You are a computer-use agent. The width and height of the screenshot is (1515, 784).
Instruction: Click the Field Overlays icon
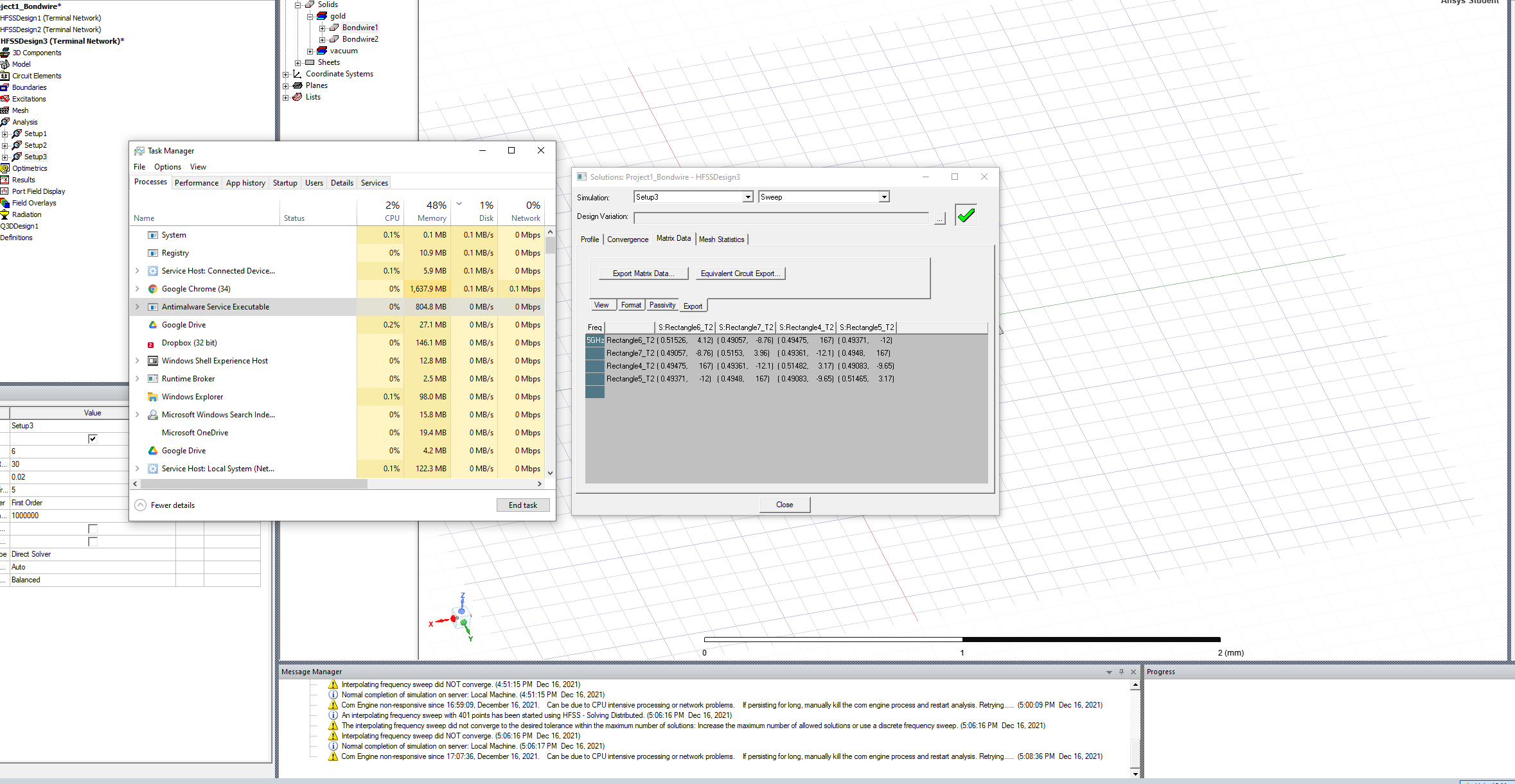4,203
